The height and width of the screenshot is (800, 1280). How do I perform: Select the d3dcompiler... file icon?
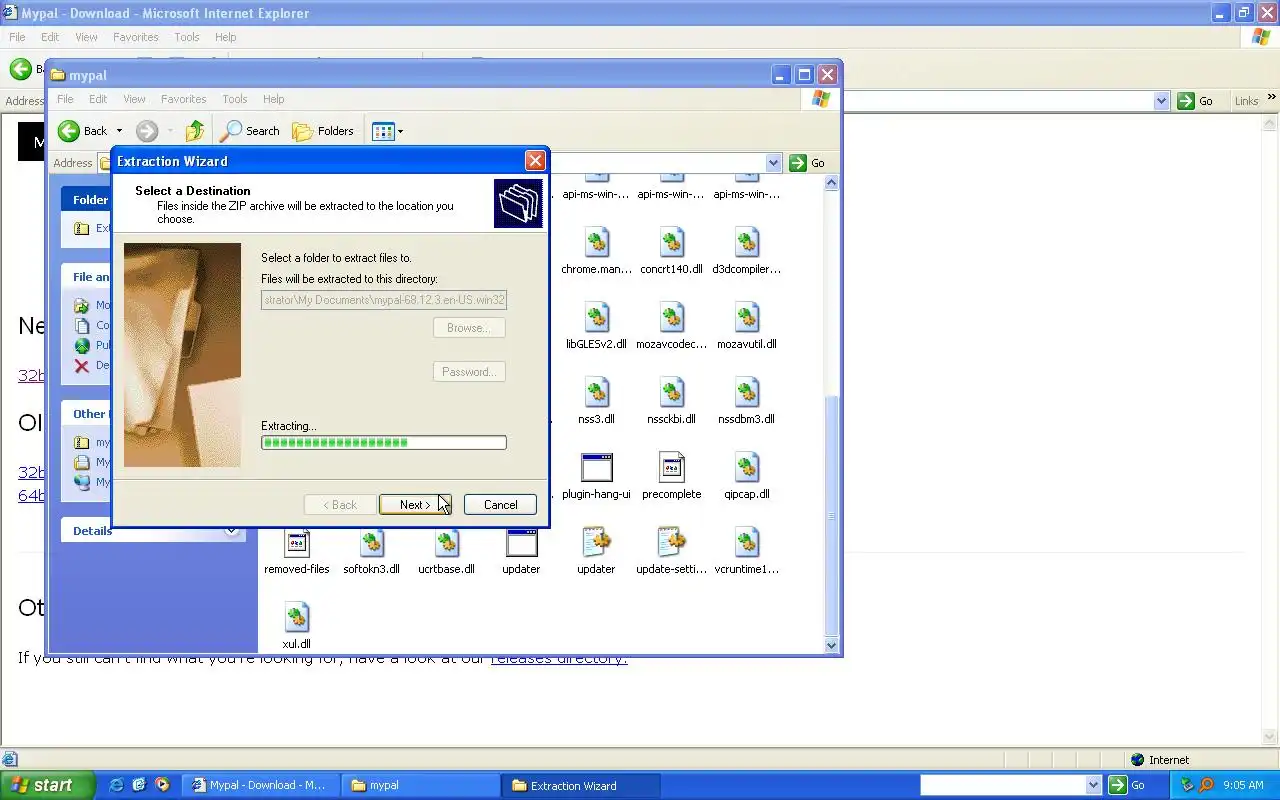point(746,242)
